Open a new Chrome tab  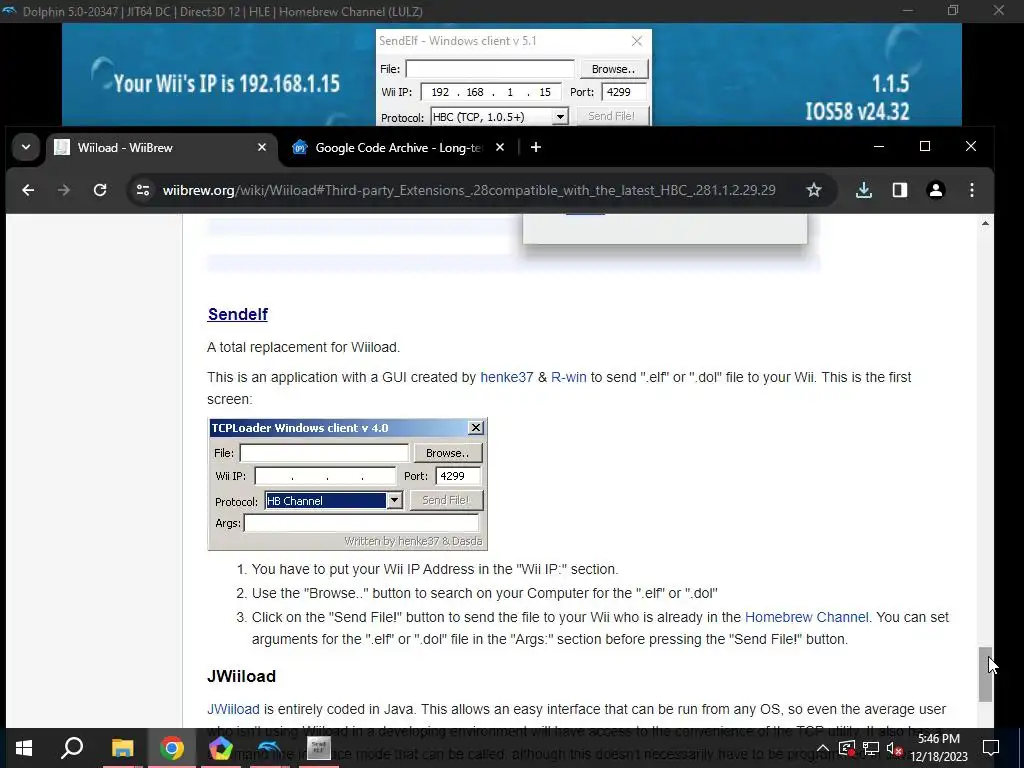pyautogui.click(x=536, y=148)
